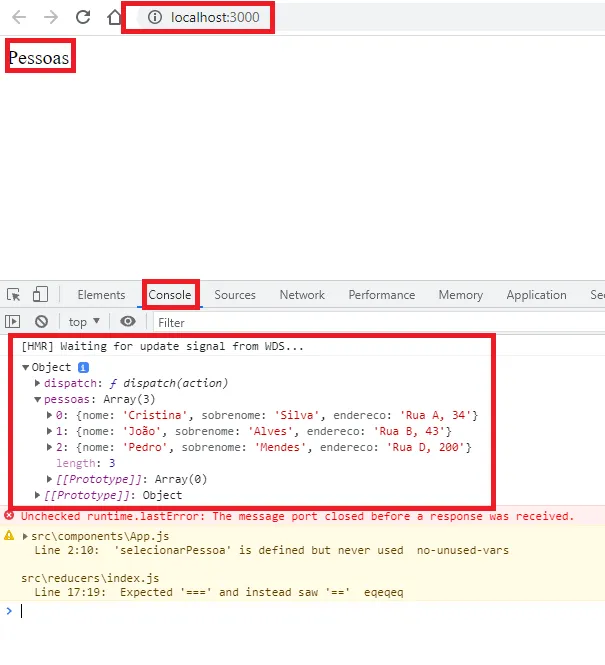The width and height of the screenshot is (605, 665).
Task: Select the HMR waiting for update message
Action: click(162, 346)
